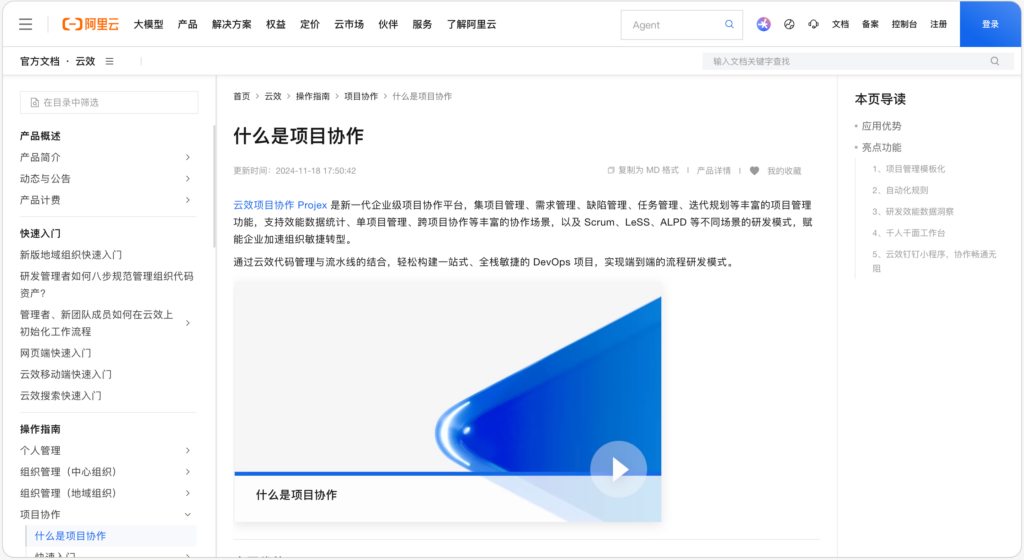The image size is (1024, 560).
Task: Open the 产品 menu
Action: tap(187, 25)
